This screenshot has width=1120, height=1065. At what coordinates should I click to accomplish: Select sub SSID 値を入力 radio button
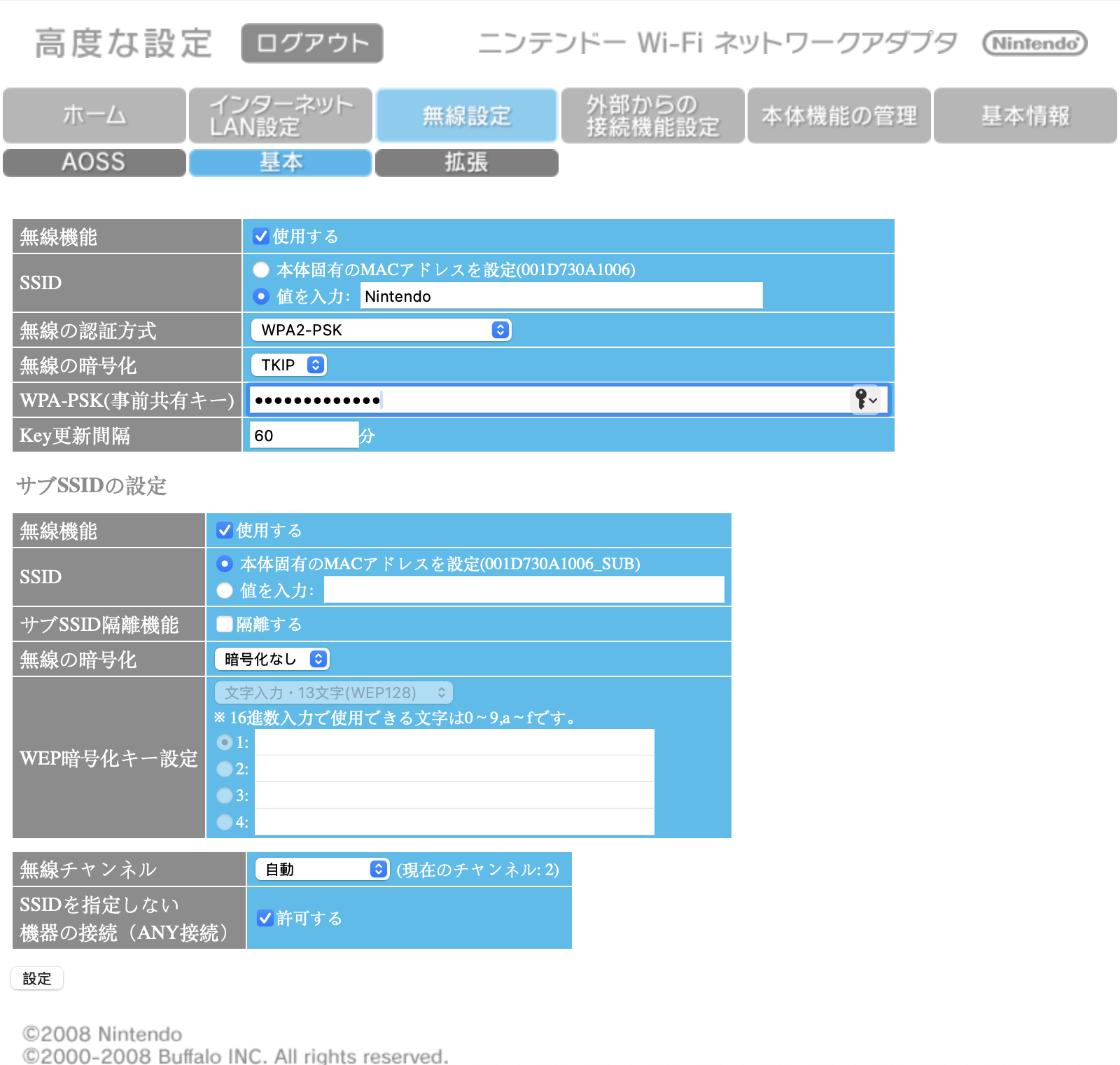pyautogui.click(x=225, y=590)
